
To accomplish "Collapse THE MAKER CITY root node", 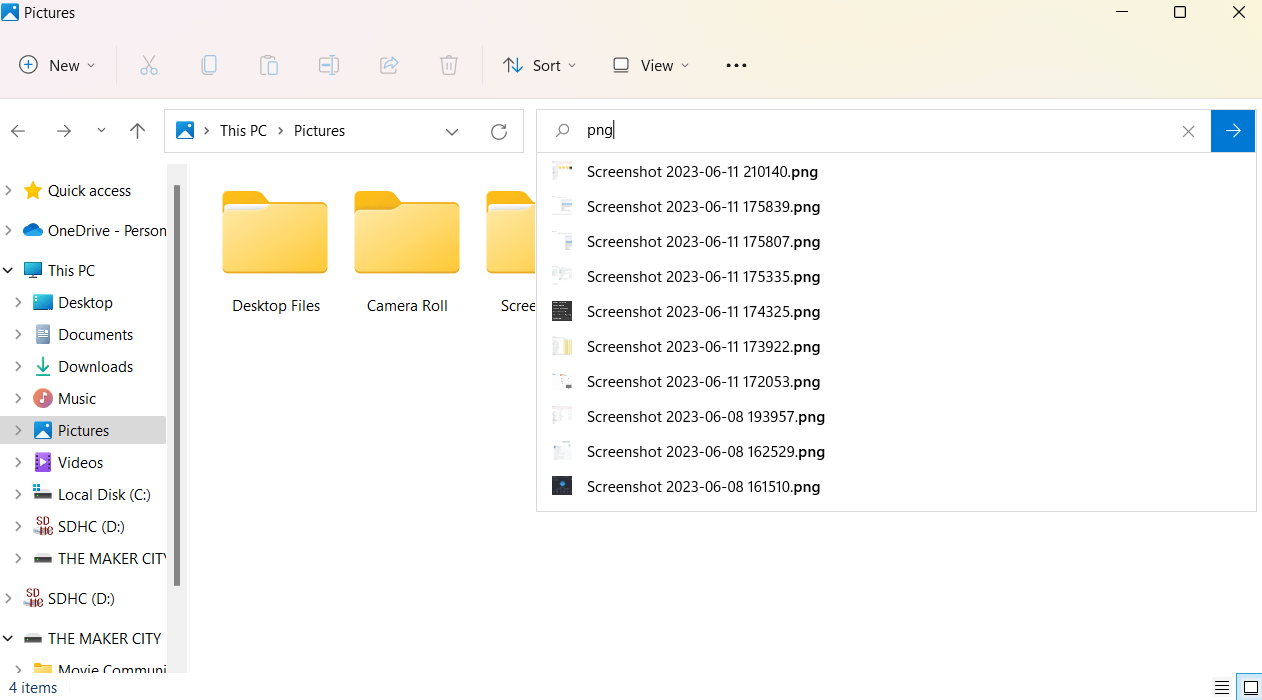I will (9, 638).
